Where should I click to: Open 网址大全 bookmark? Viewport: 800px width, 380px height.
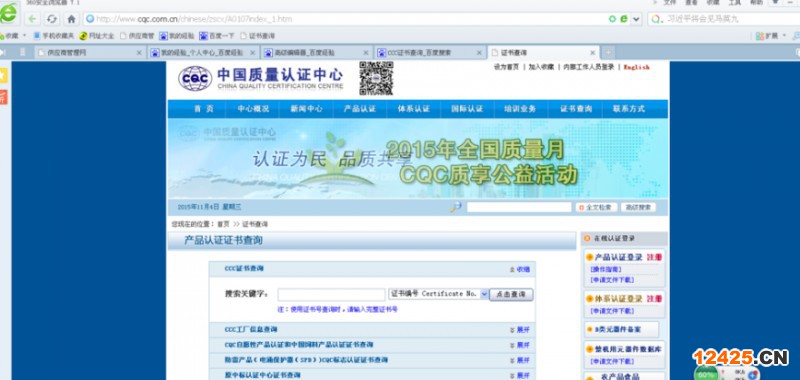(97, 36)
